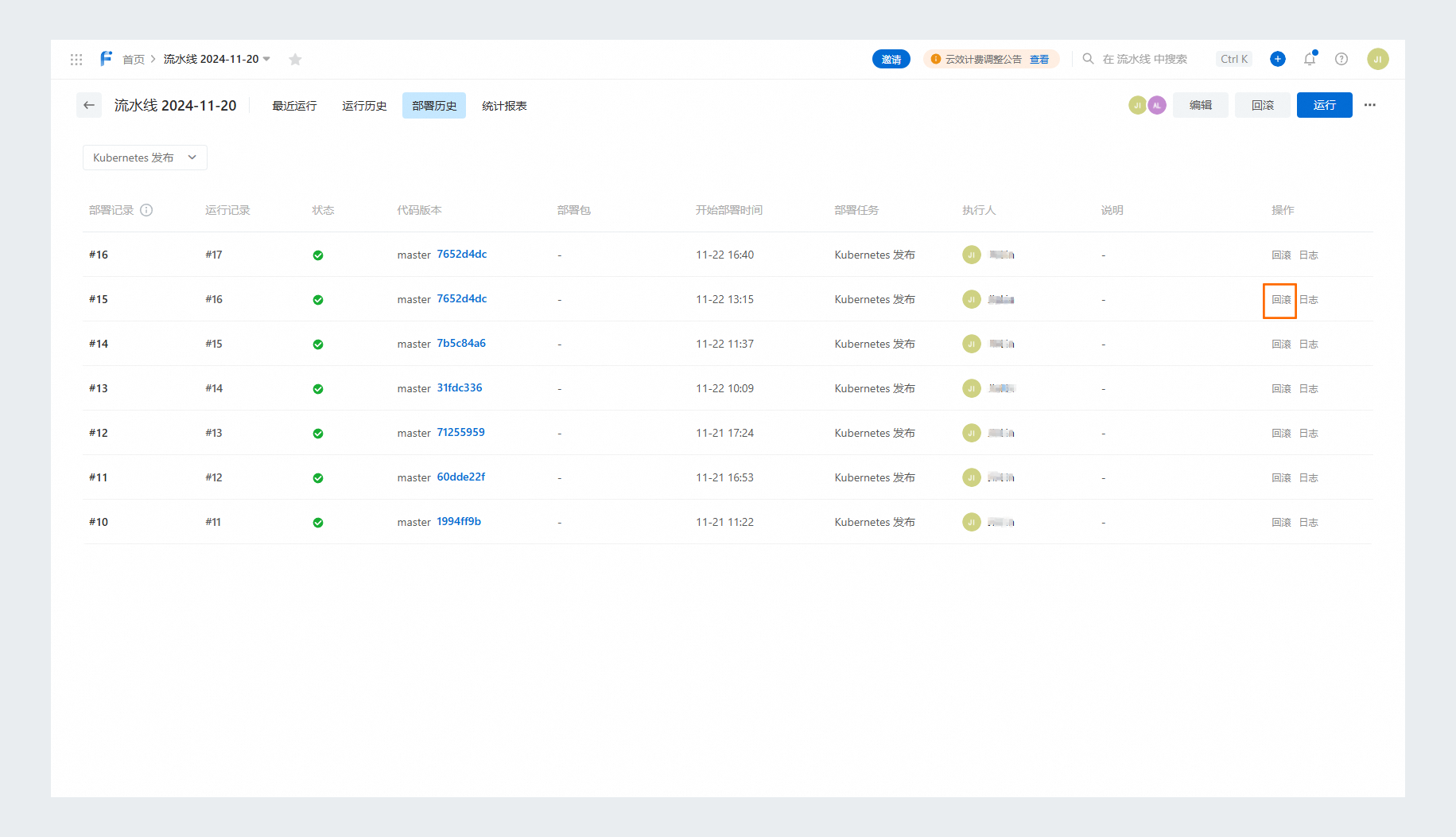Go to 首页 in breadcrumb

134,60
